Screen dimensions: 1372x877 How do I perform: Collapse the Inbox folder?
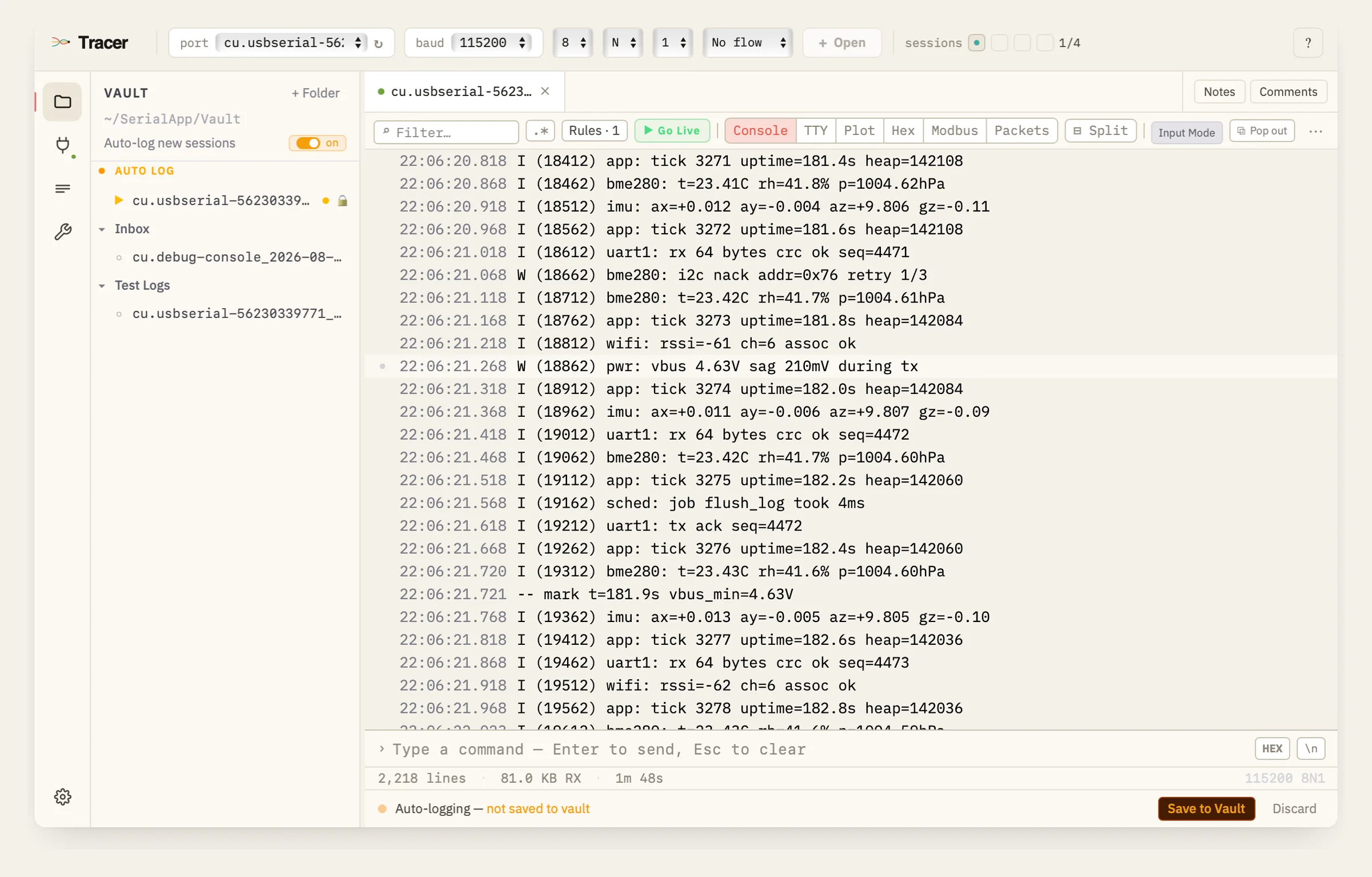click(102, 229)
